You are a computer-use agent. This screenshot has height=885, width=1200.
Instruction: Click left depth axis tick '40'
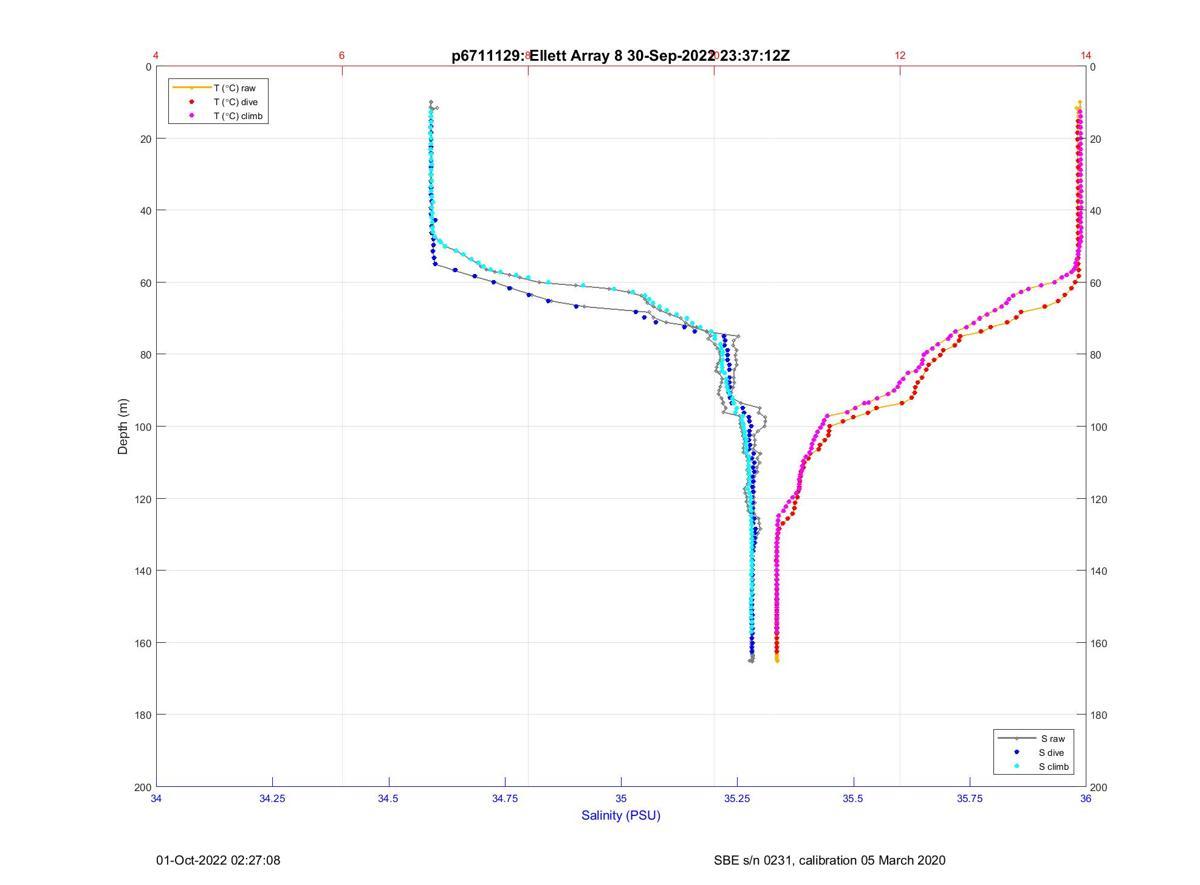pos(145,211)
